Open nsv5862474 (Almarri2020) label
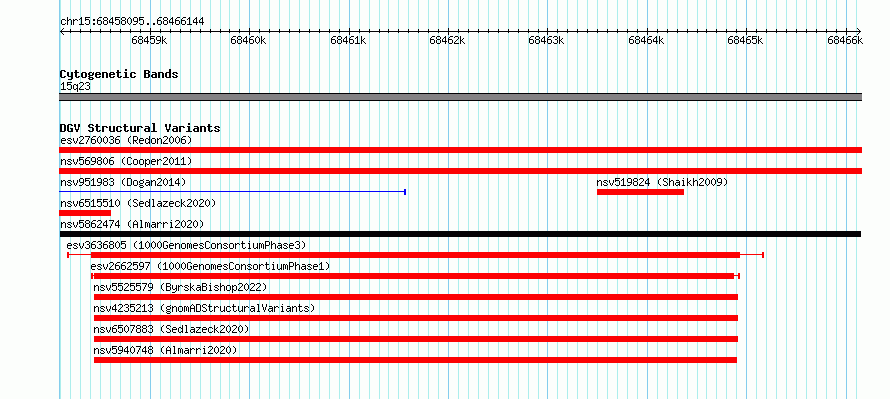 (x=132, y=224)
